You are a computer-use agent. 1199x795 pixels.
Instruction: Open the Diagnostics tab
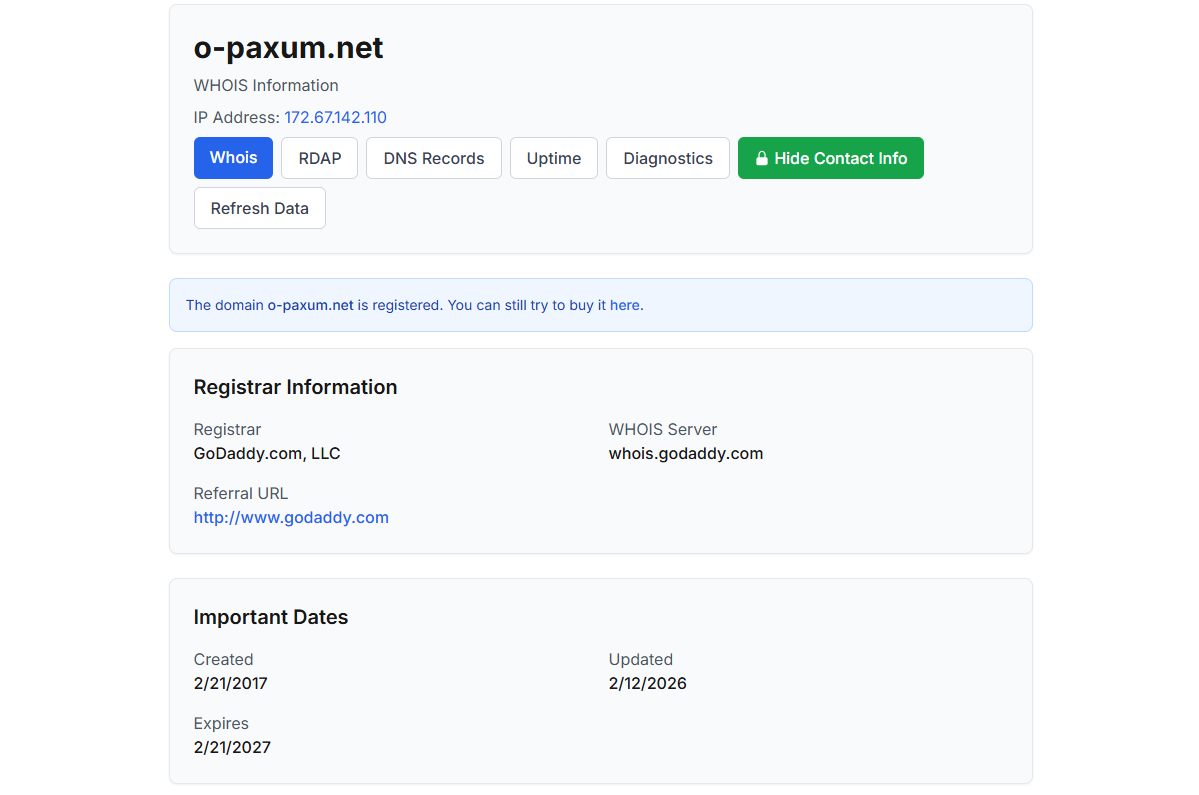tap(668, 158)
